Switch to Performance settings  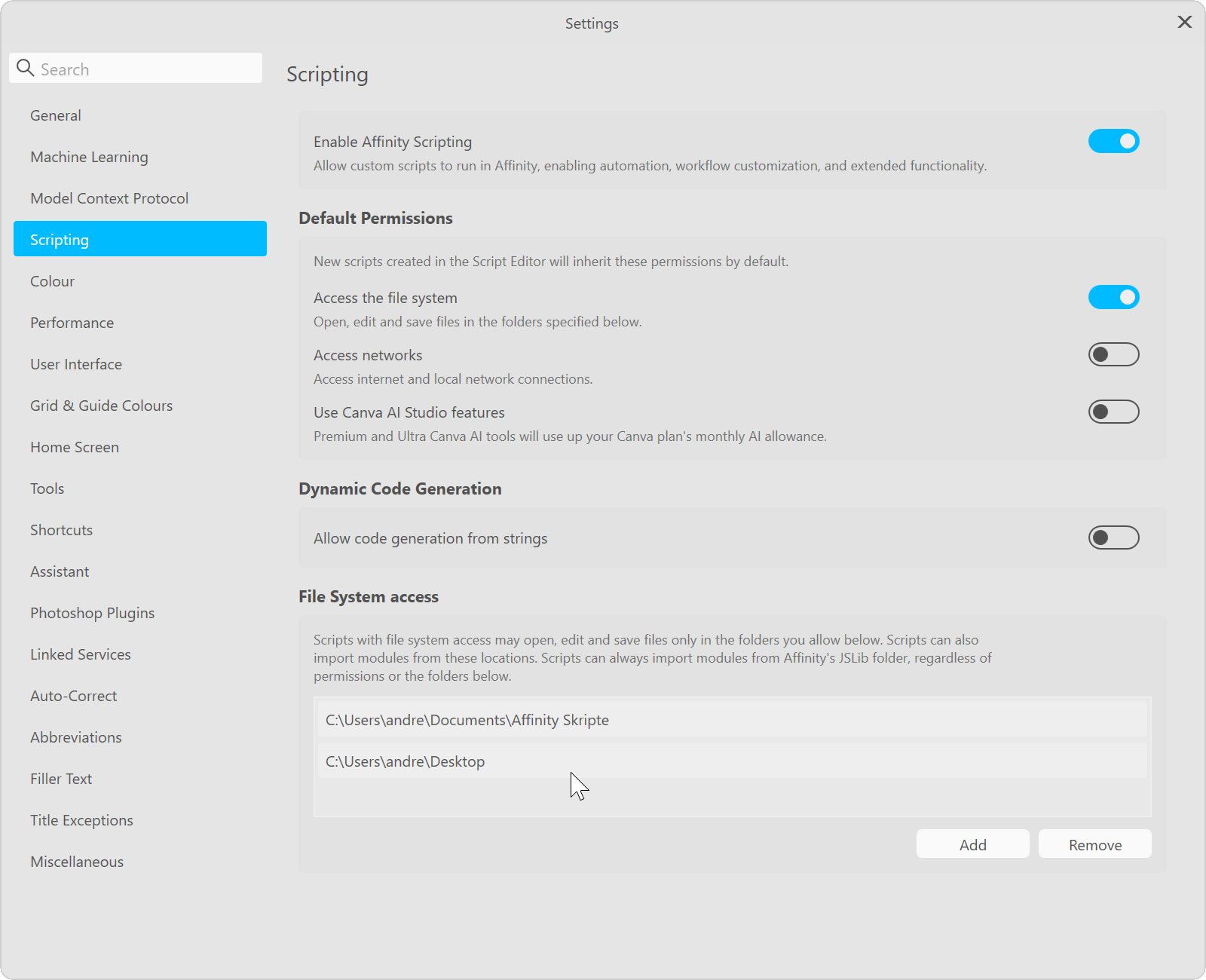pos(140,323)
